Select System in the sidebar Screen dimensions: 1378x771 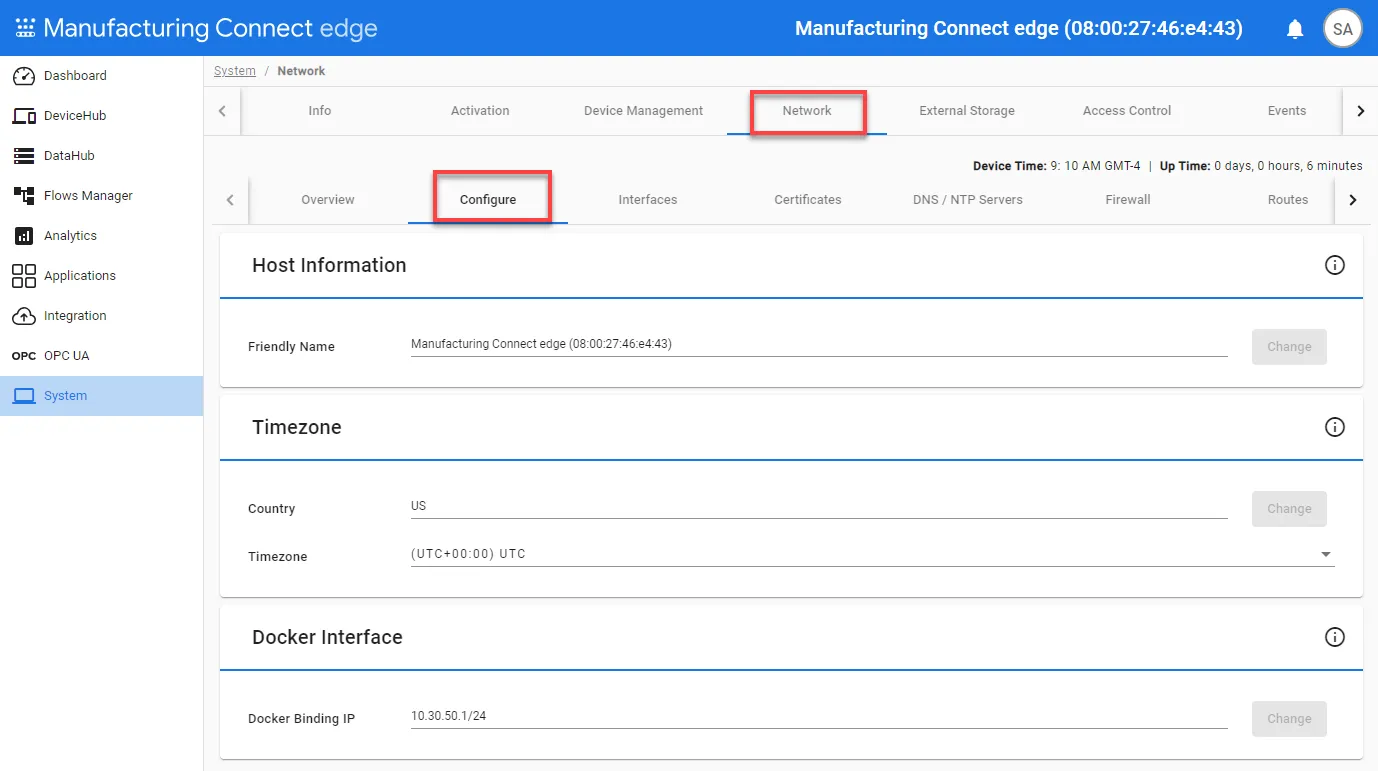coord(101,396)
